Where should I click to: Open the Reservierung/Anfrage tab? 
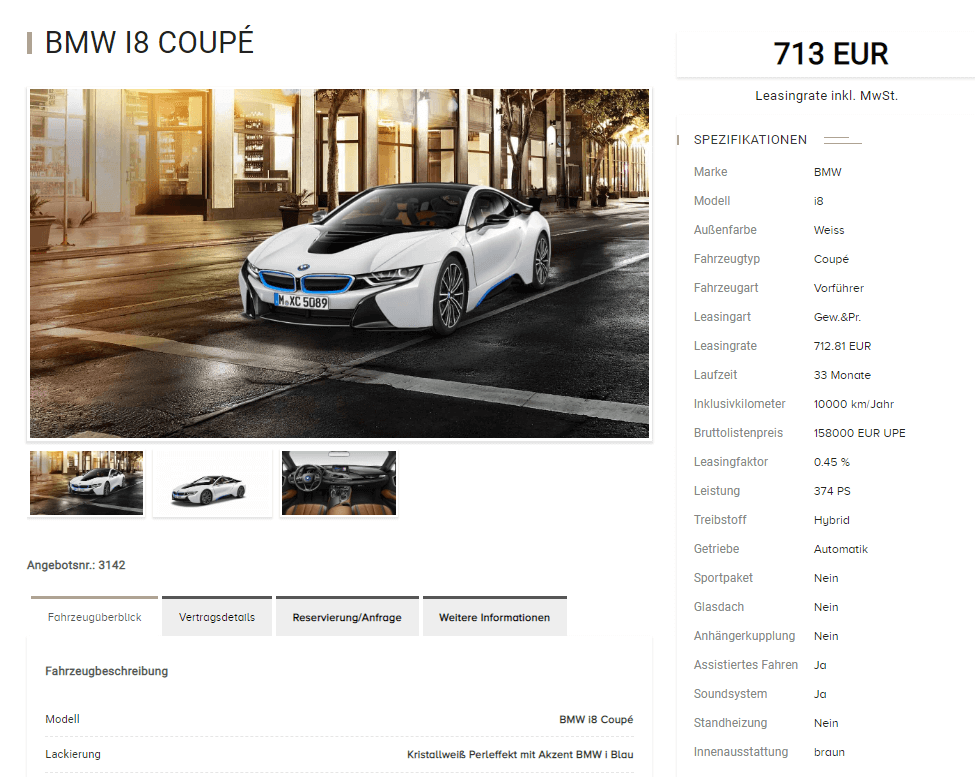(347, 617)
